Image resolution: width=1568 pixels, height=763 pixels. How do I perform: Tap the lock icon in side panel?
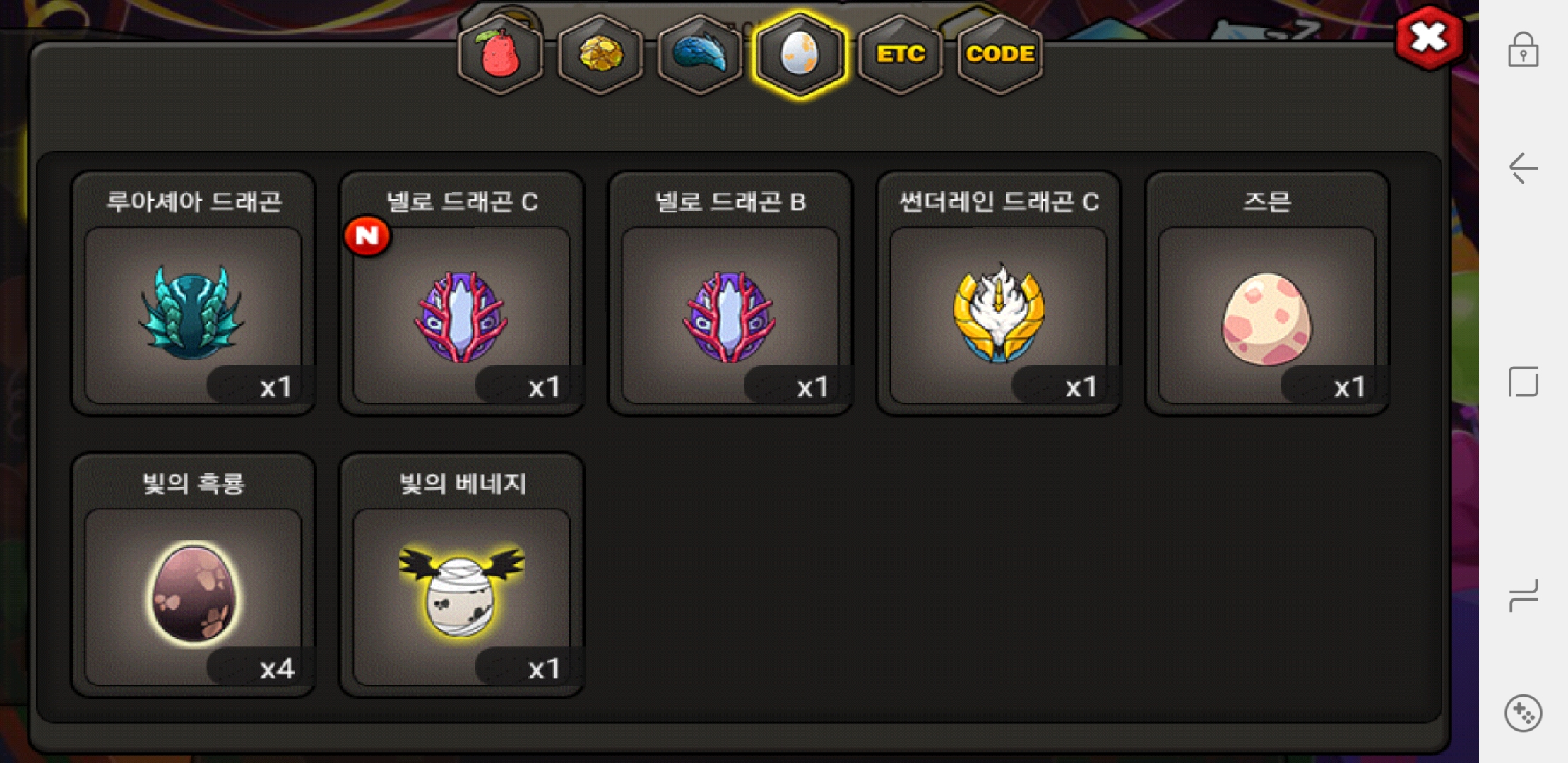click(1524, 50)
